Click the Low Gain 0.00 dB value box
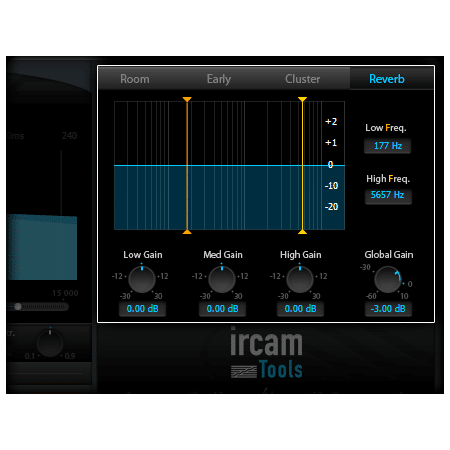This screenshot has height=450, width=450. point(142,309)
